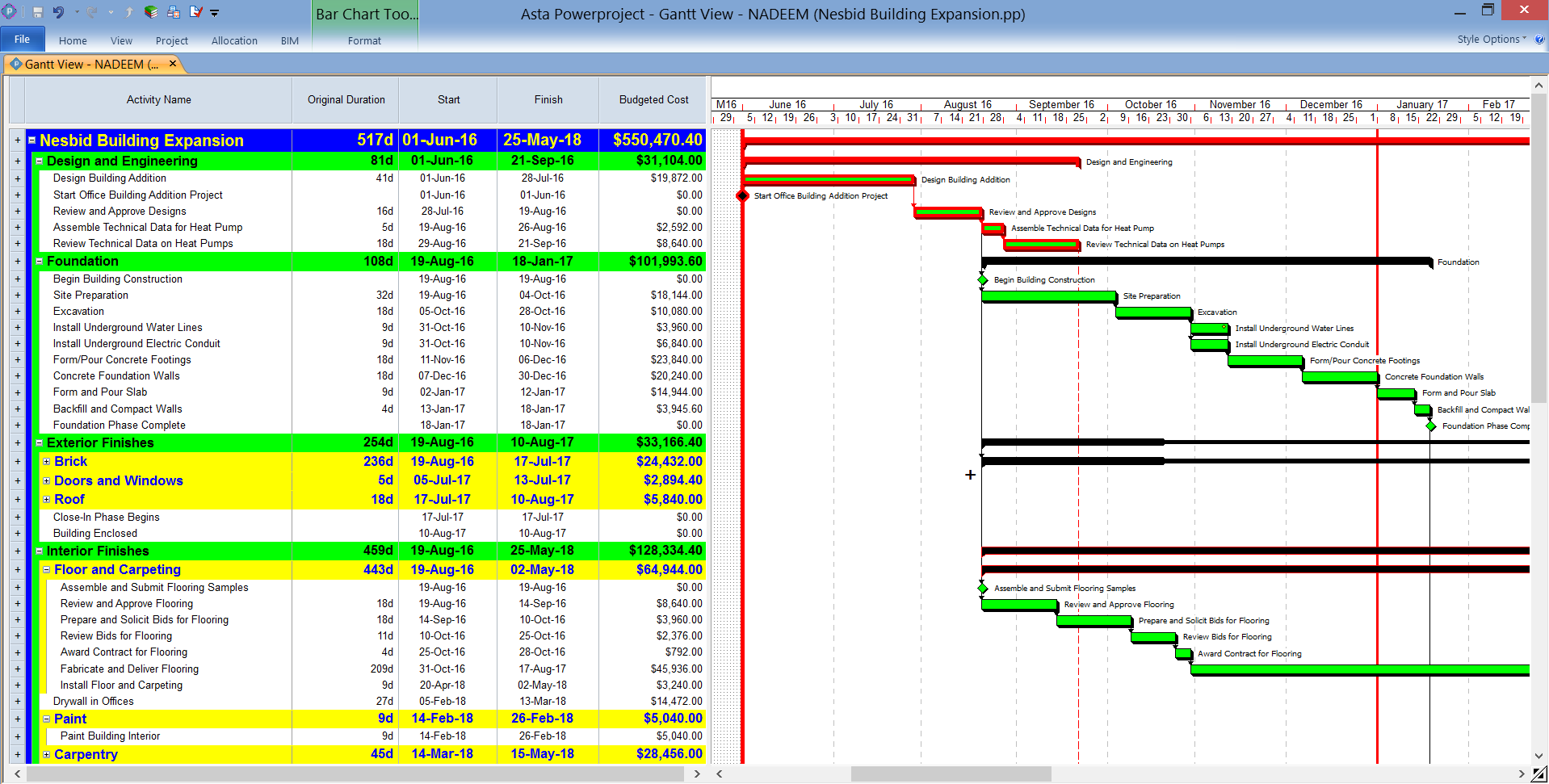Expand the Carpentry summary task

point(47,754)
